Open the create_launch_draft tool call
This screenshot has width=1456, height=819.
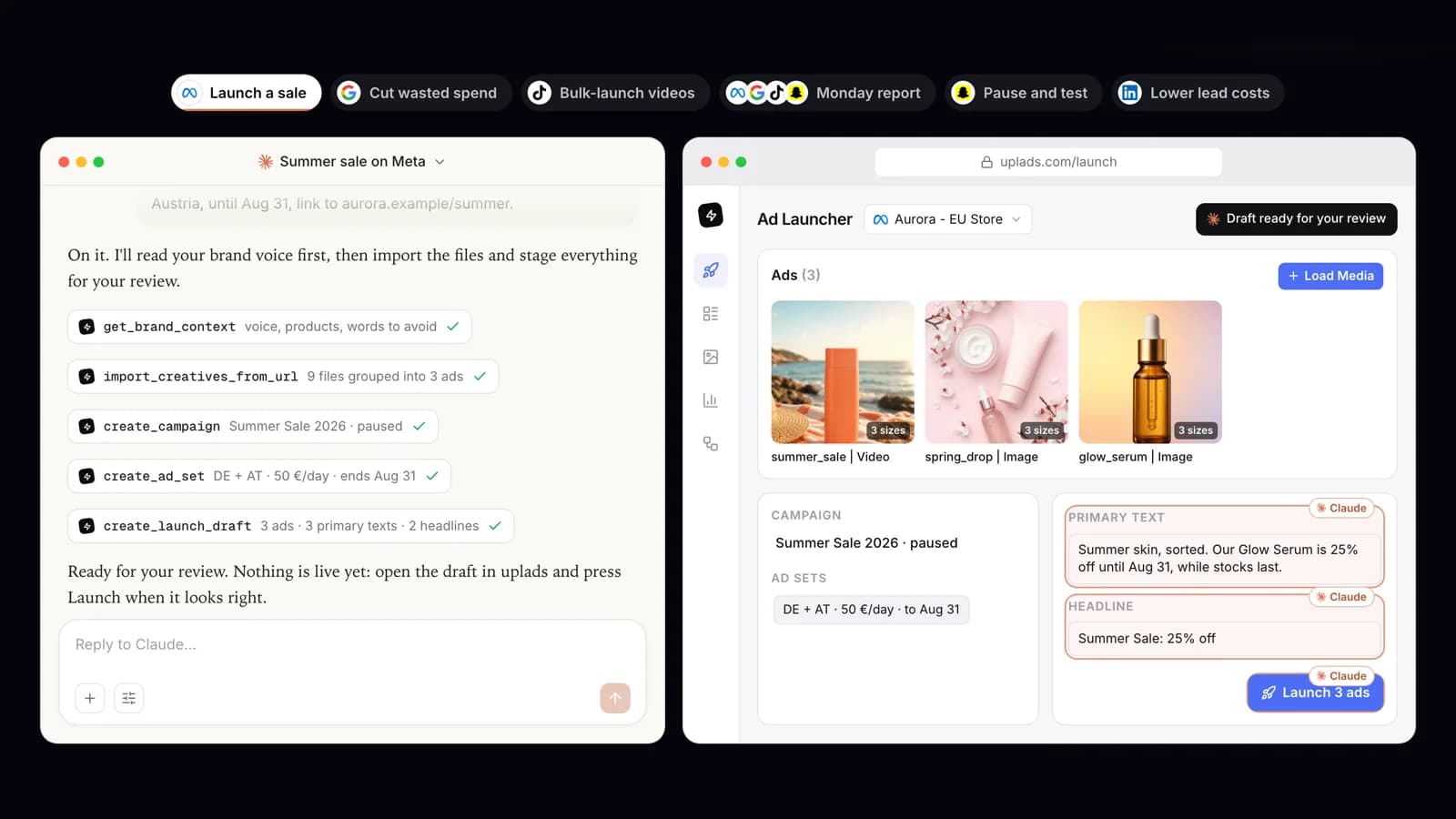coord(290,526)
